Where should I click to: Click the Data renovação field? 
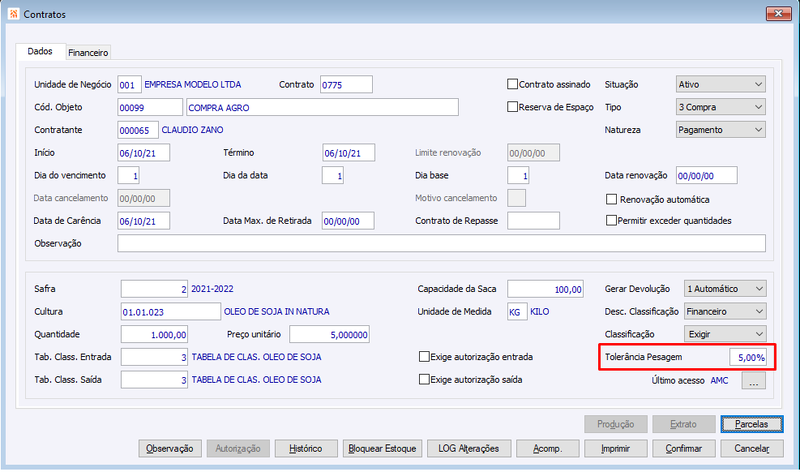(x=707, y=176)
